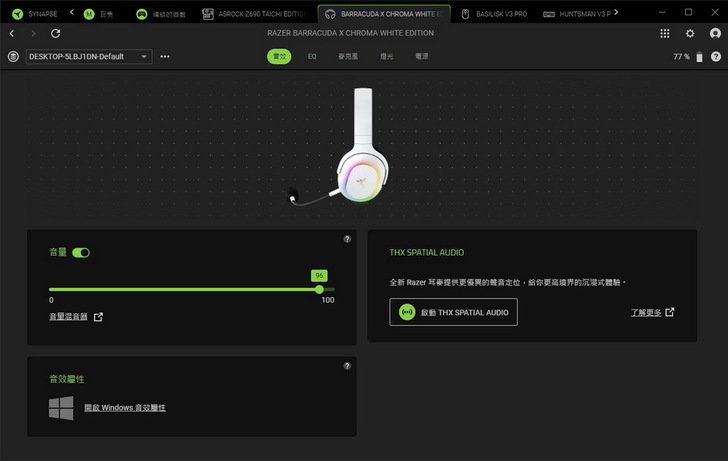Screen dimensions: 728x461
Task: Switch to the EQ tab
Action: (x=312, y=57)
